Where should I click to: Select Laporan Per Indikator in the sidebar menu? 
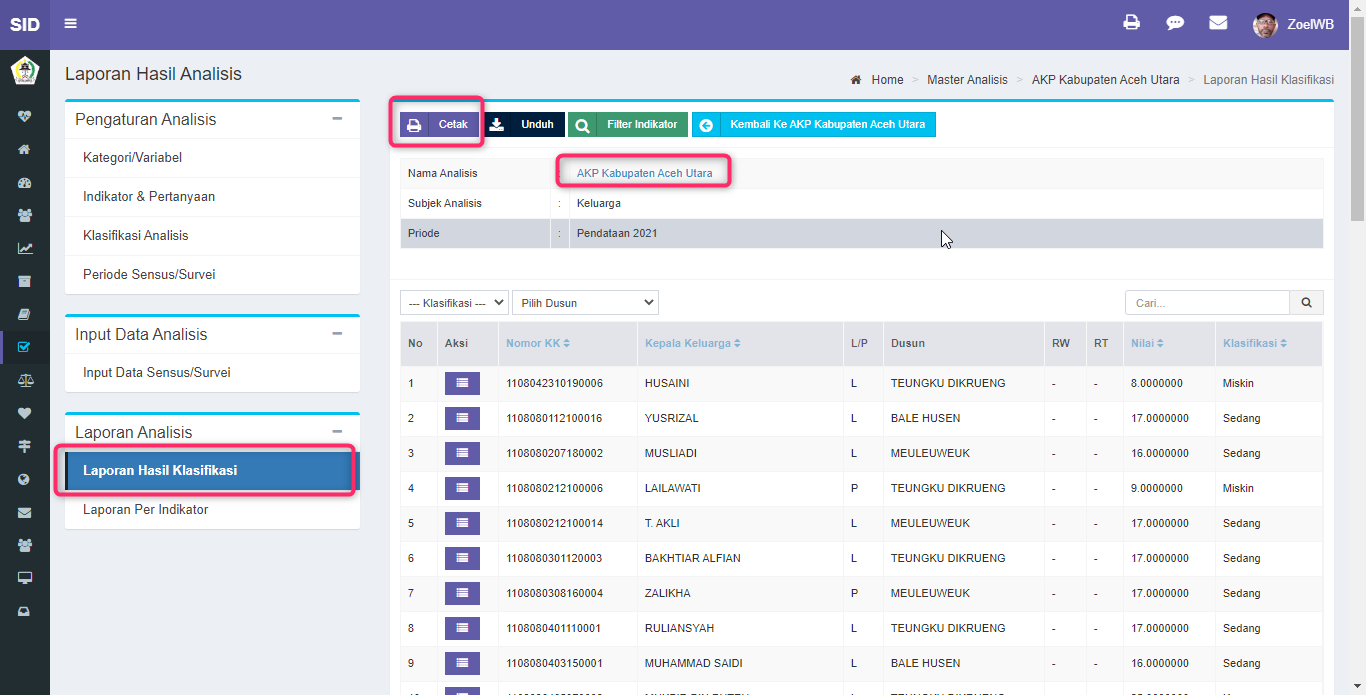coord(147,509)
